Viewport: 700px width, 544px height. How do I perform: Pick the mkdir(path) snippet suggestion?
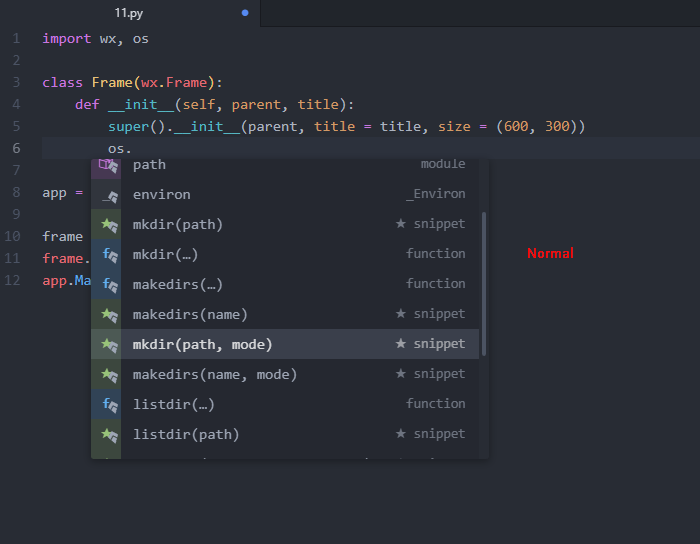coord(285,224)
